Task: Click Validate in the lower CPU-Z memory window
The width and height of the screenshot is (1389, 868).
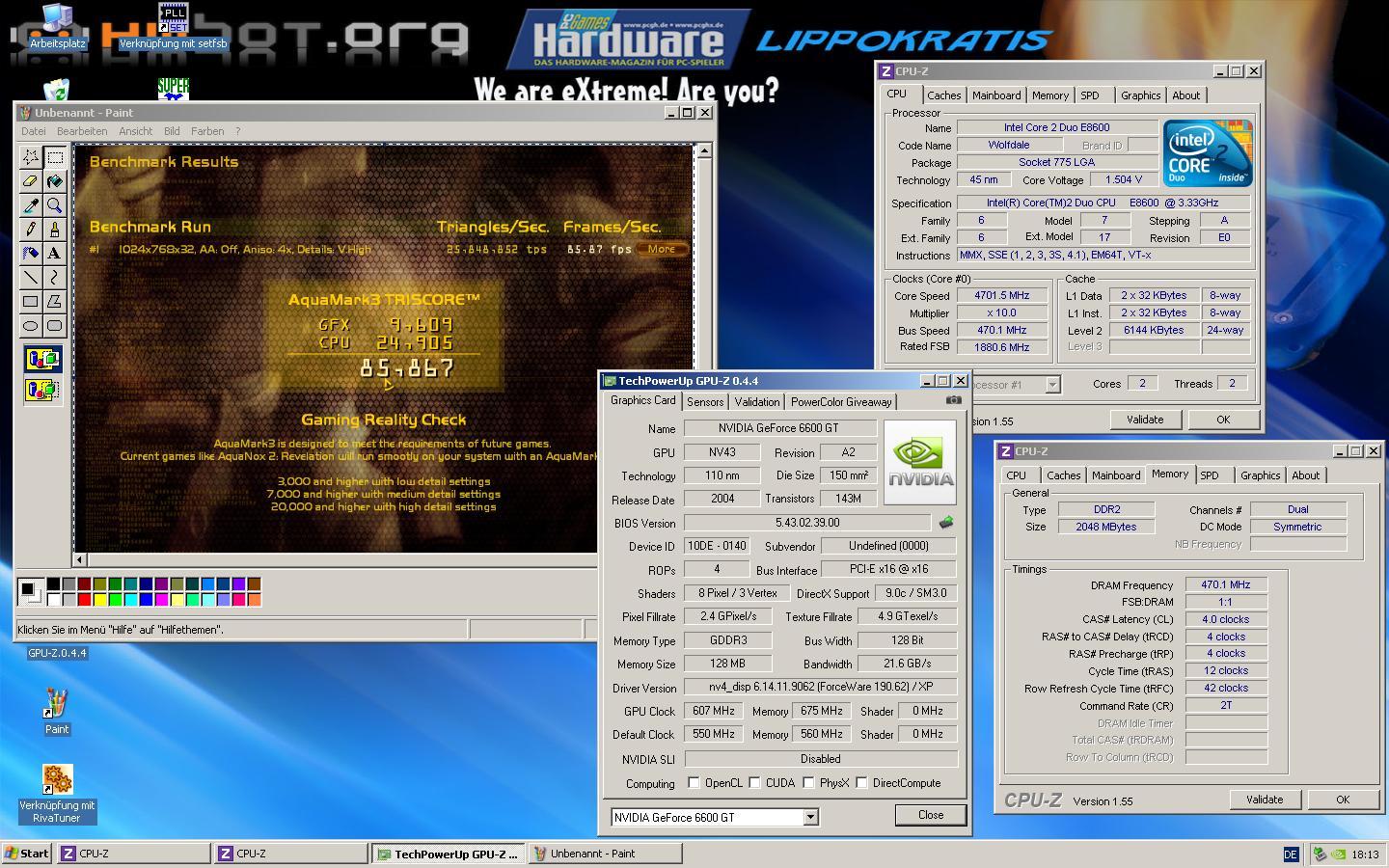Action: [1265, 800]
